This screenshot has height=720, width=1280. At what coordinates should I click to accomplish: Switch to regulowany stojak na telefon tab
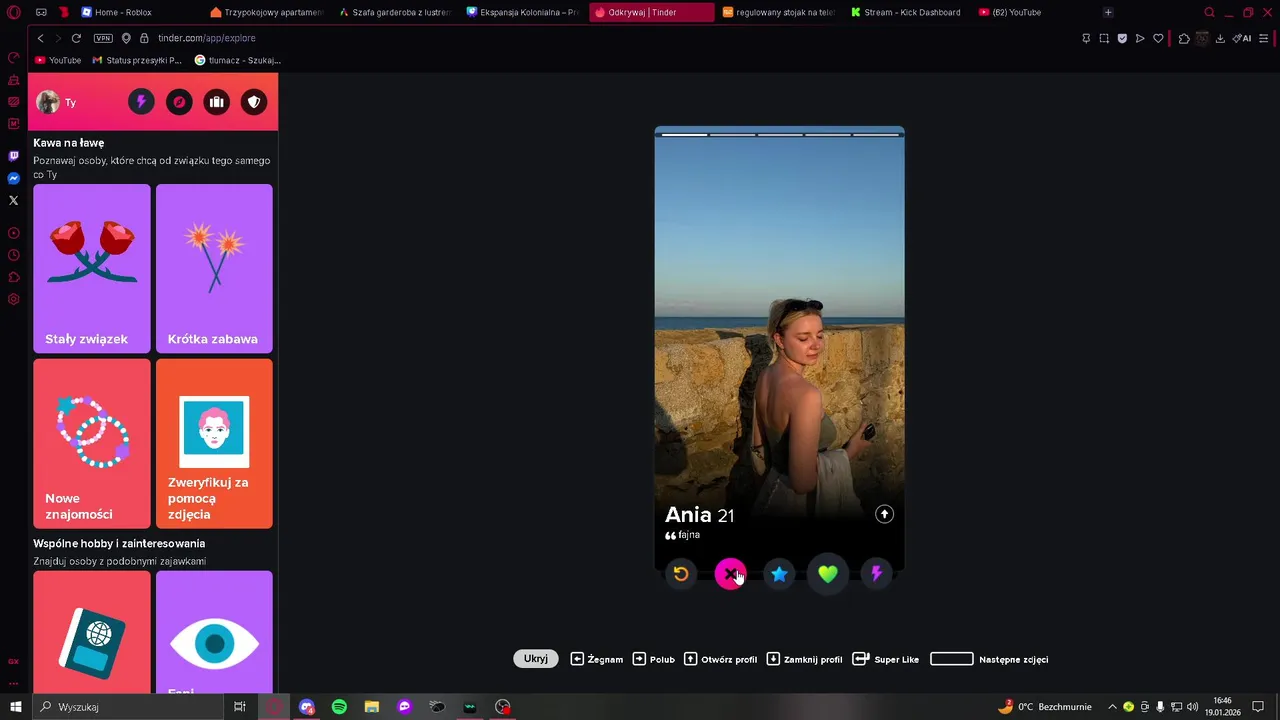click(779, 12)
